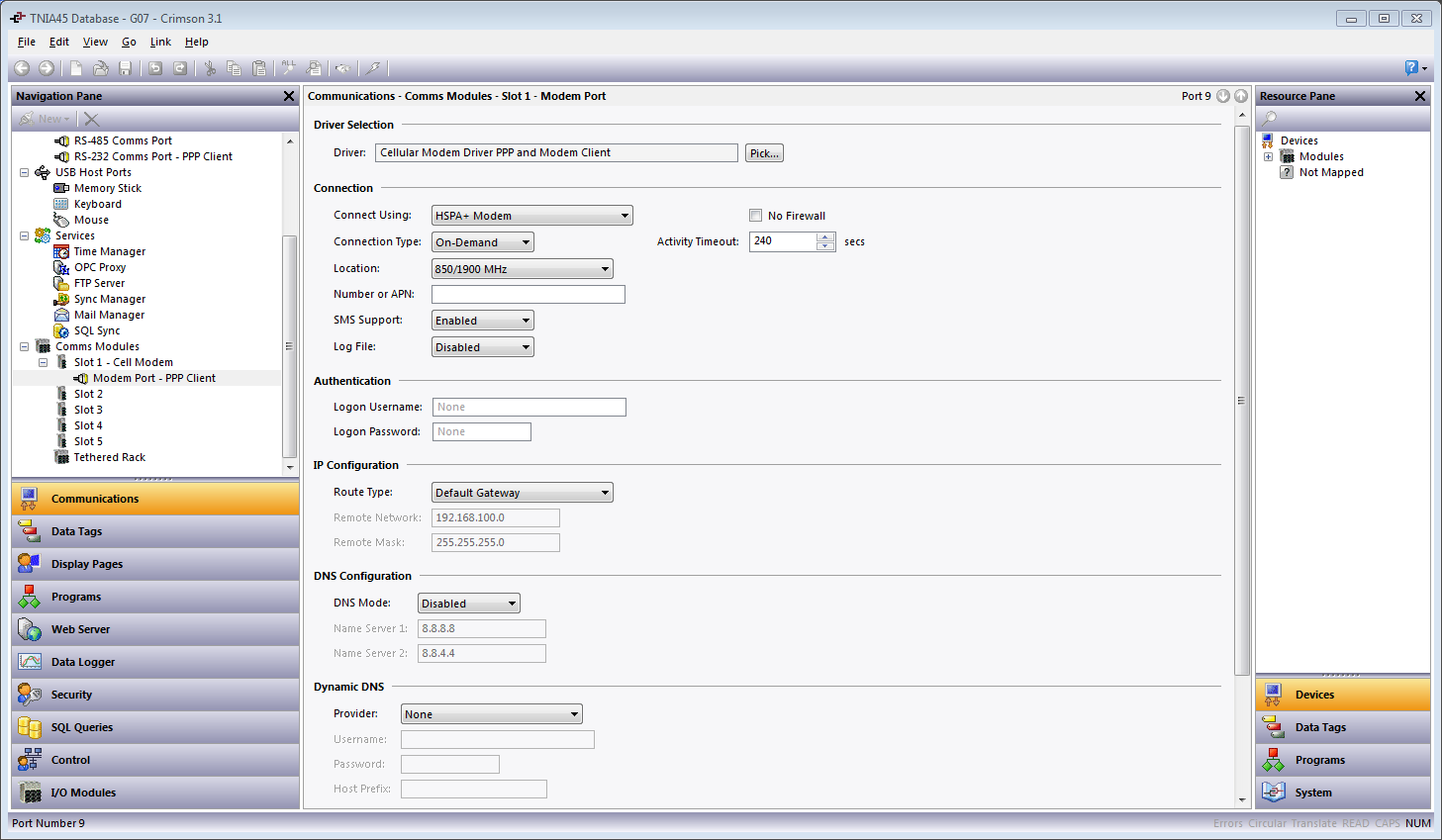Open the Go menu
Image resolution: width=1442 pixels, height=840 pixels.
(129, 42)
